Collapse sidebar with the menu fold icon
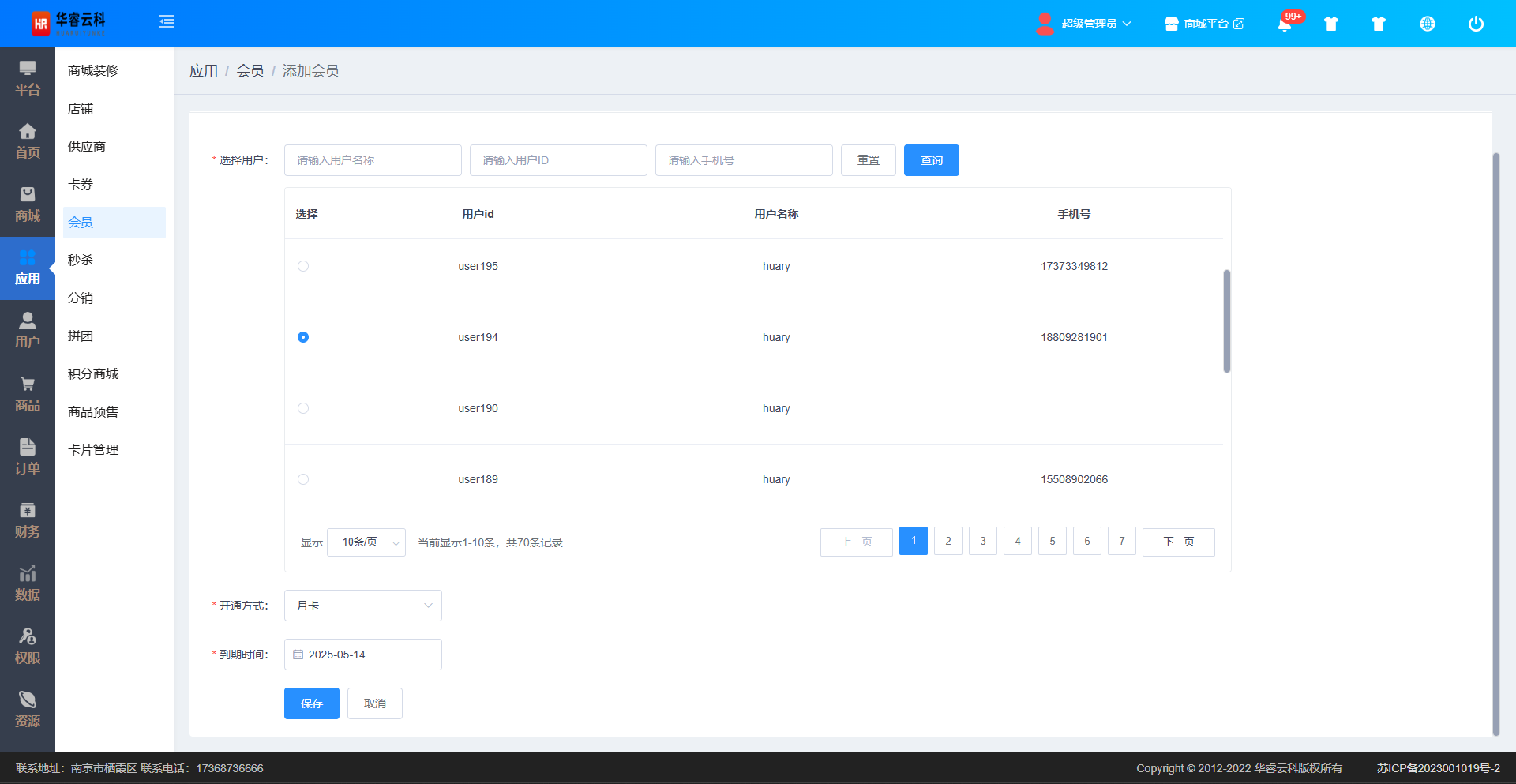This screenshot has width=1516, height=784. pyautogui.click(x=167, y=22)
